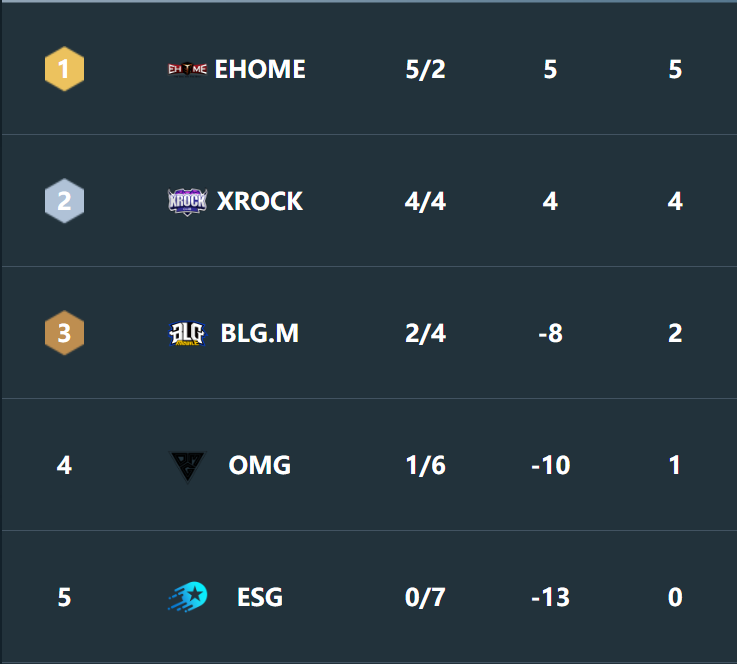Image resolution: width=737 pixels, height=664 pixels.
Task: Click the gold rank 1 hexagon badge
Action: pyautogui.click(x=64, y=69)
